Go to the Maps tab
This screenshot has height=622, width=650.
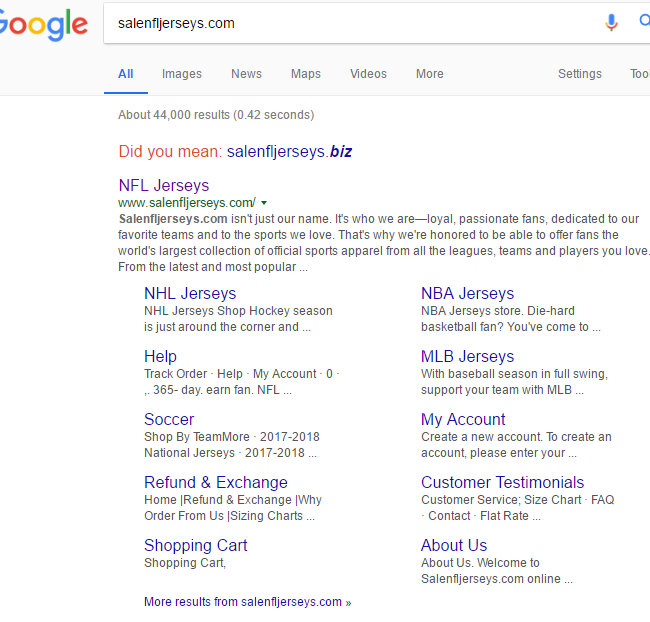pos(306,74)
